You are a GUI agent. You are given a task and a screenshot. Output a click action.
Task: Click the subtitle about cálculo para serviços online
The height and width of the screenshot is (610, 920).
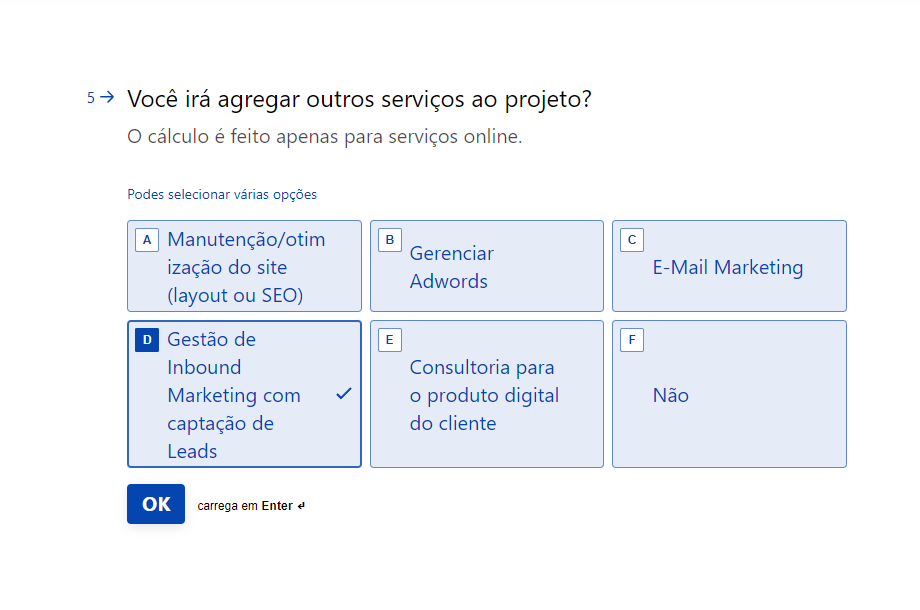(x=324, y=137)
